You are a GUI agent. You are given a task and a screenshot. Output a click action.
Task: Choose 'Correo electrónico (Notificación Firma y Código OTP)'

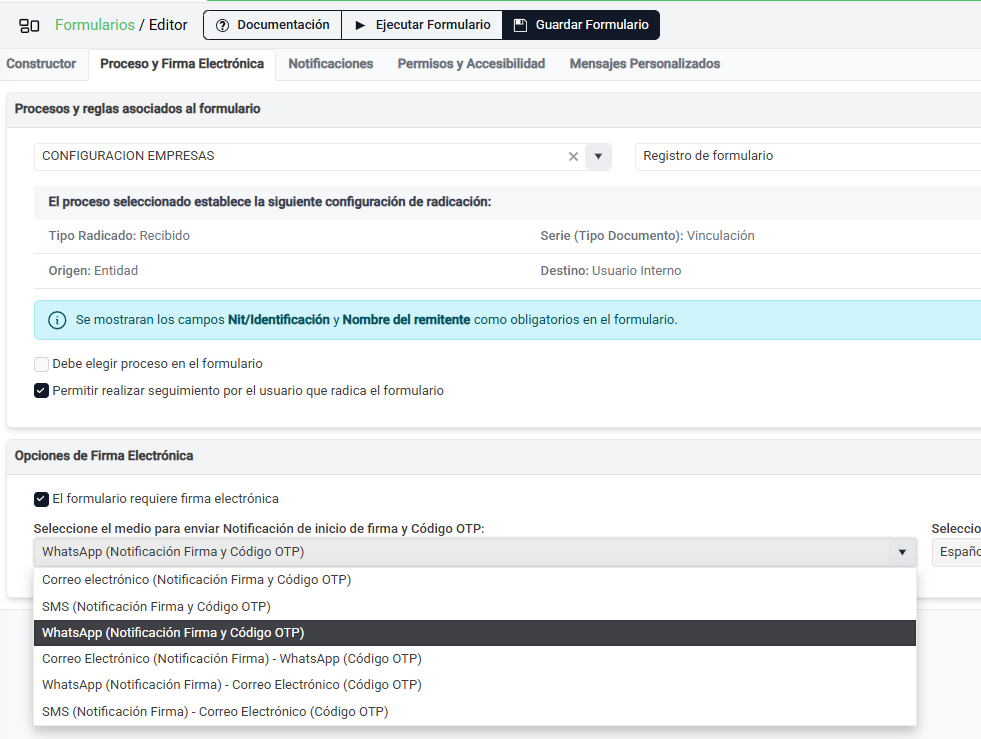click(x=196, y=580)
